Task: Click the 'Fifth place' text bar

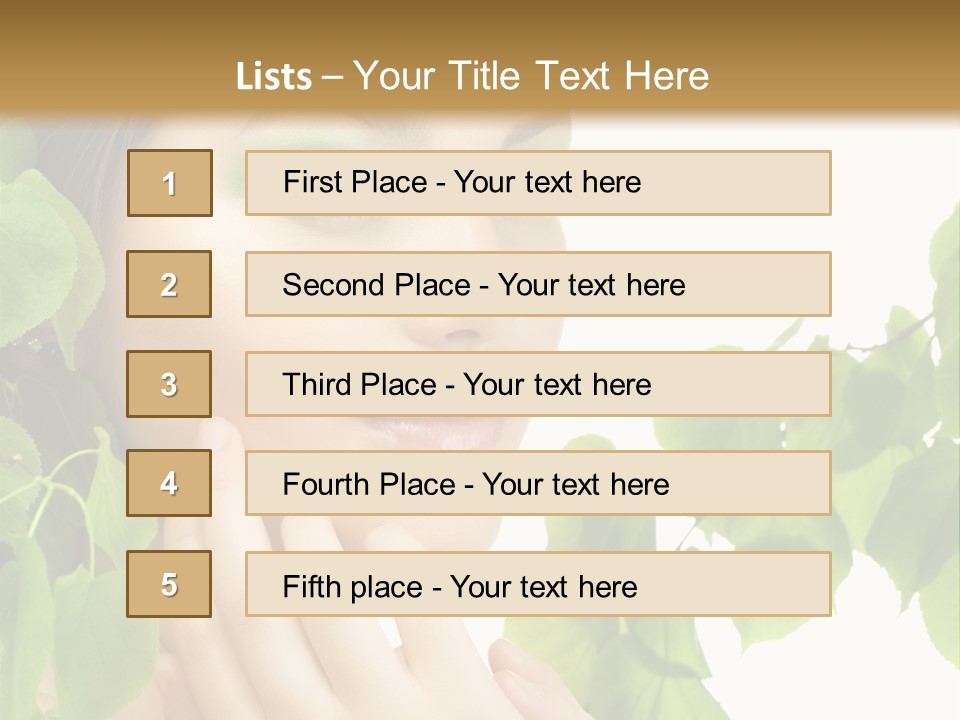Action: (x=538, y=584)
